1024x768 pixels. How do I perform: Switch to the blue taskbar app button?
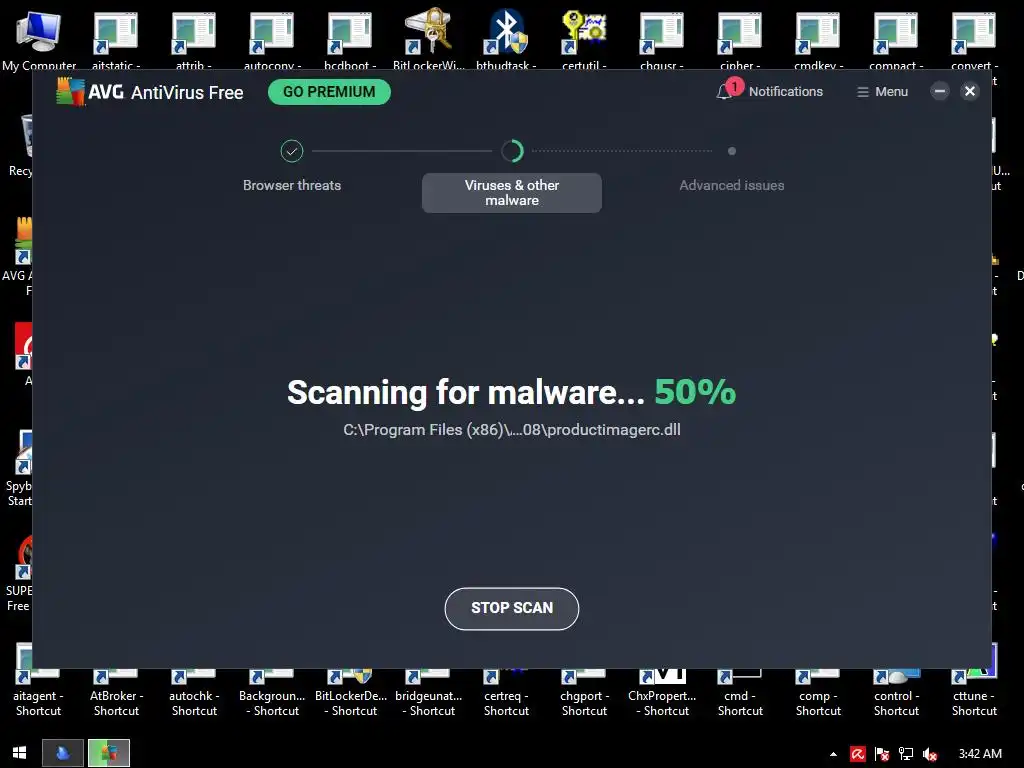tap(63, 753)
